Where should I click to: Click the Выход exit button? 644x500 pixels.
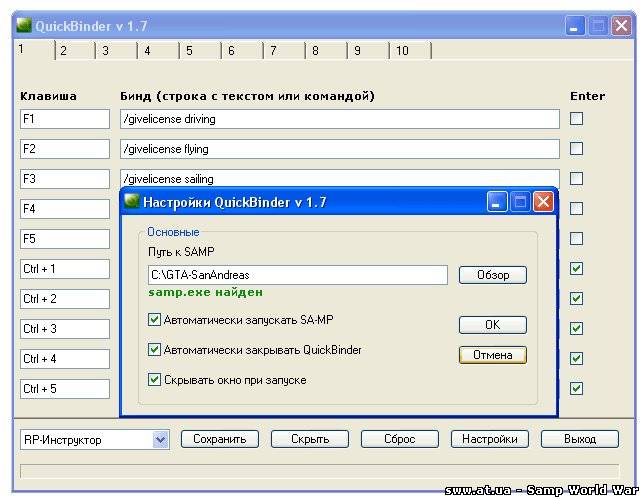click(x=580, y=439)
